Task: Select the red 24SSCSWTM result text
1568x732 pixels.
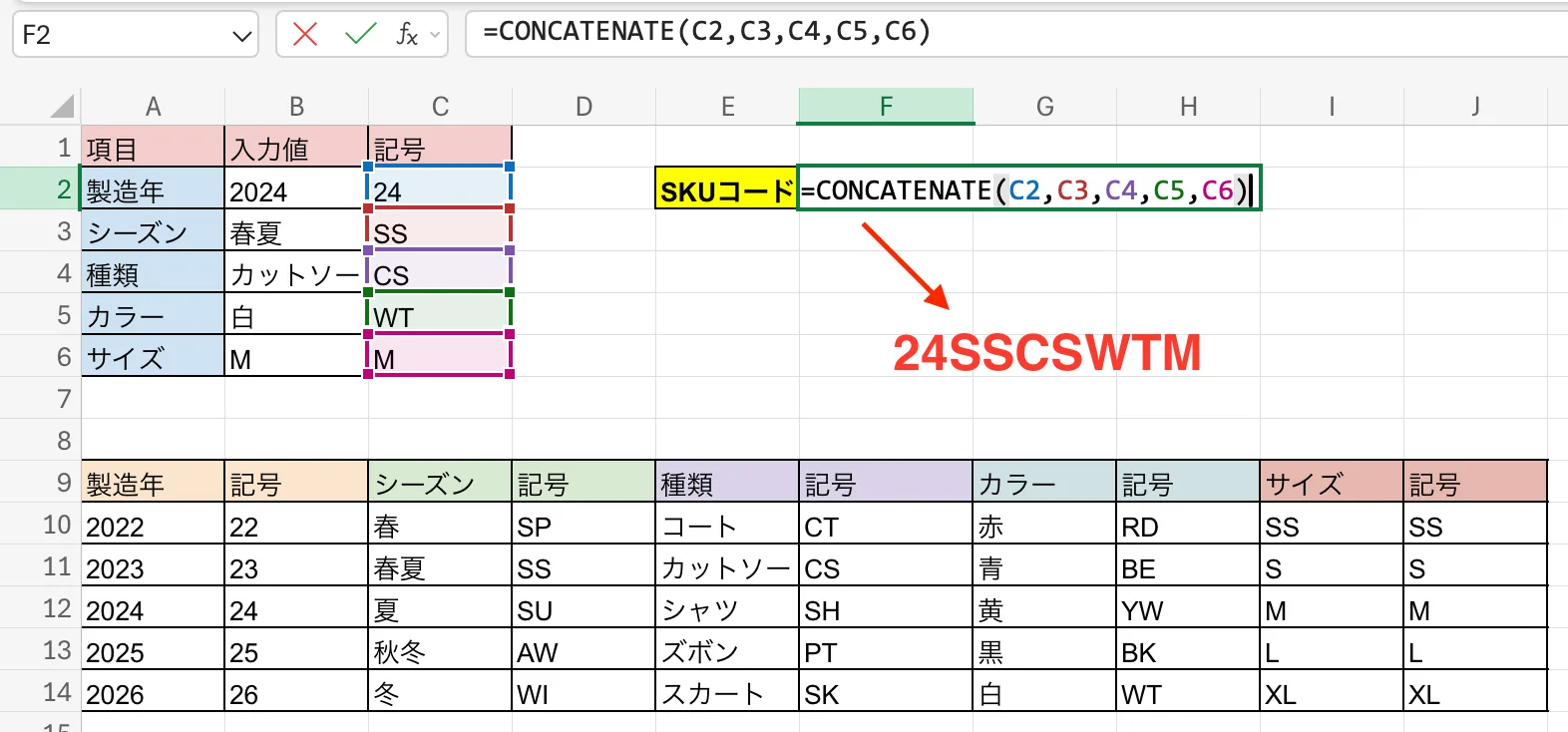Action: tap(1046, 353)
